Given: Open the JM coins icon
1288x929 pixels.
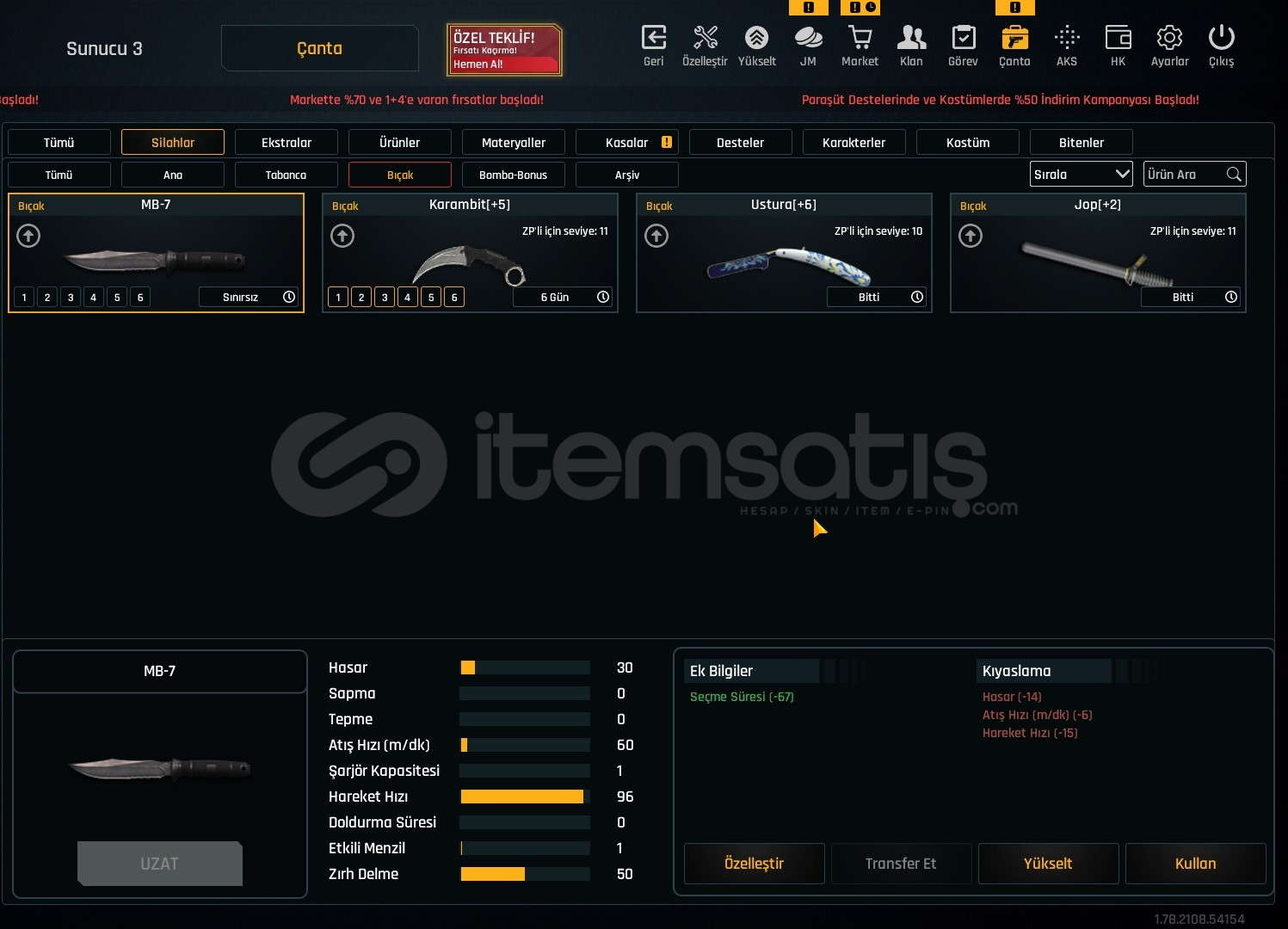Looking at the screenshot, I should pyautogui.click(x=808, y=38).
